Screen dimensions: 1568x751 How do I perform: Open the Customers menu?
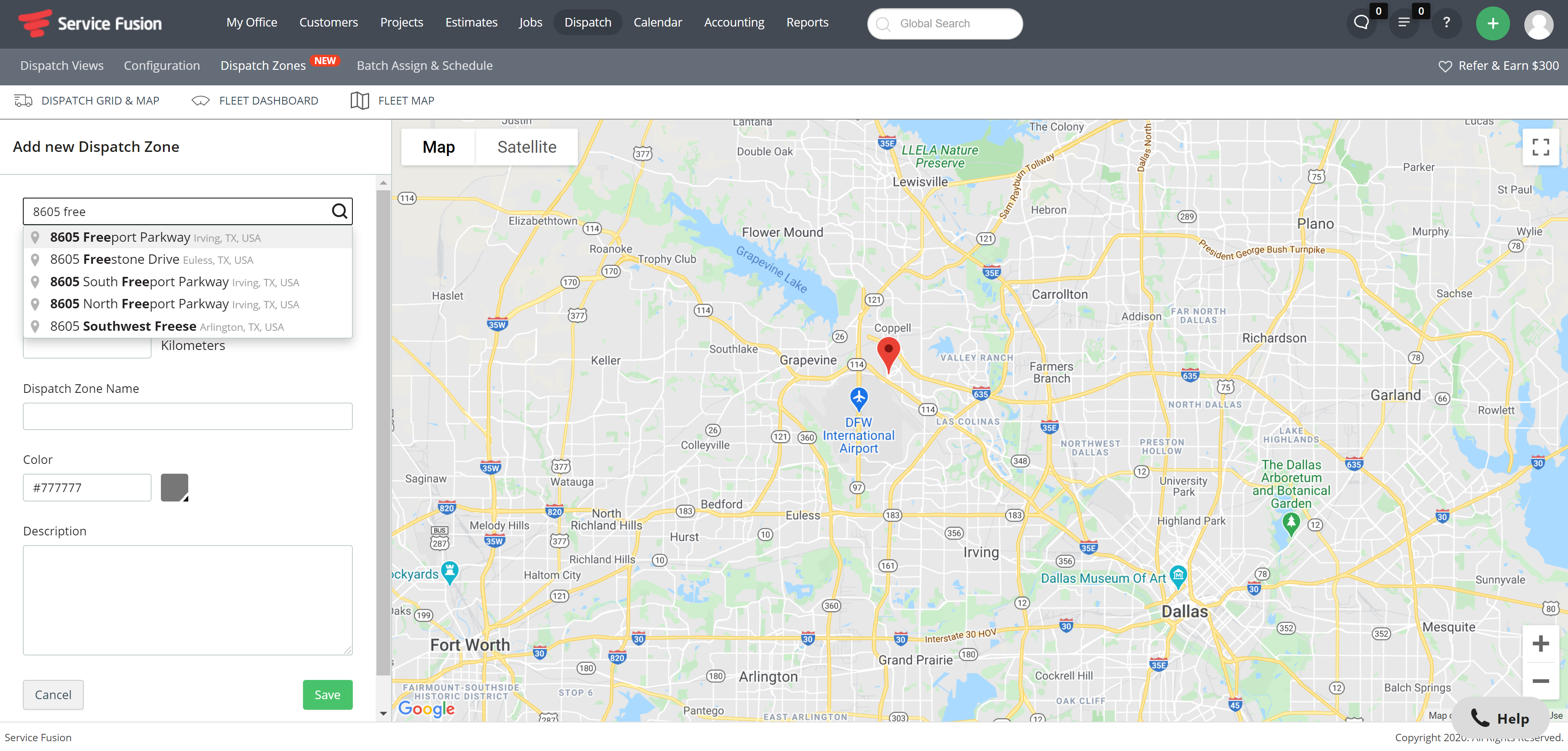(x=328, y=22)
